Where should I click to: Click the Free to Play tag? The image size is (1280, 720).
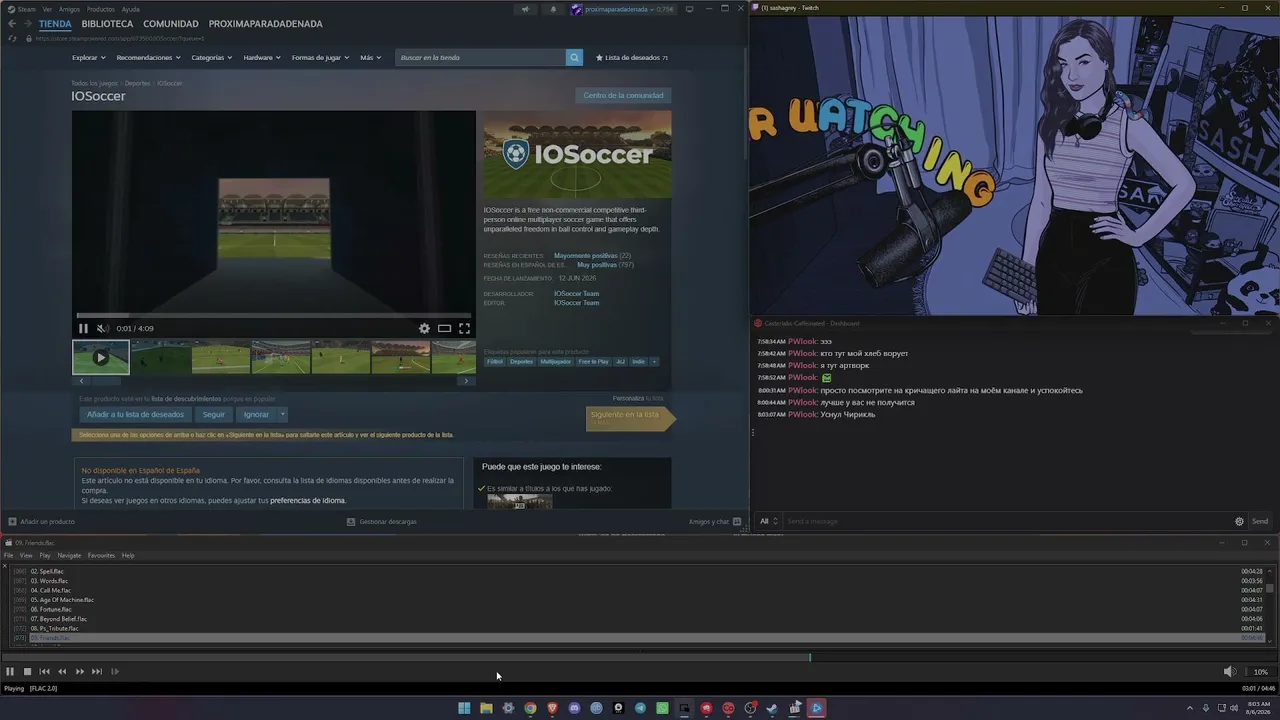[593, 362]
